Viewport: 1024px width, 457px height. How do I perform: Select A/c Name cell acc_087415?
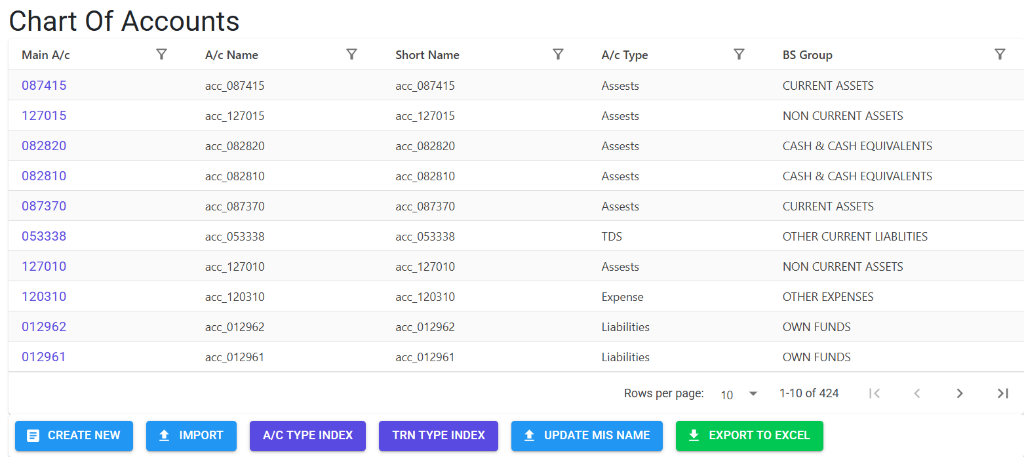tap(234, 86)
